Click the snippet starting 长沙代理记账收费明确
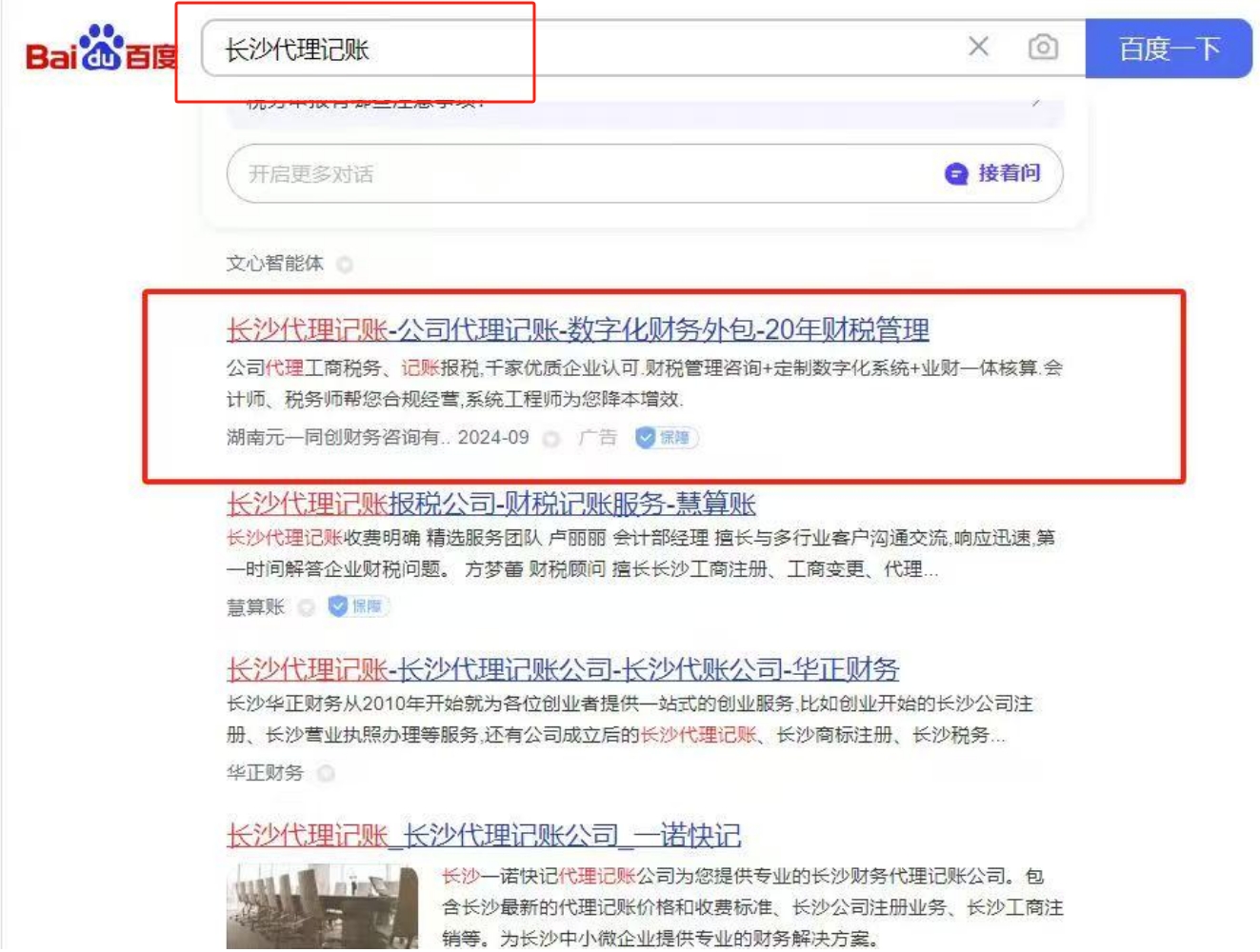The width and height of the screenshot is (1260, 952). coord(641,553)
